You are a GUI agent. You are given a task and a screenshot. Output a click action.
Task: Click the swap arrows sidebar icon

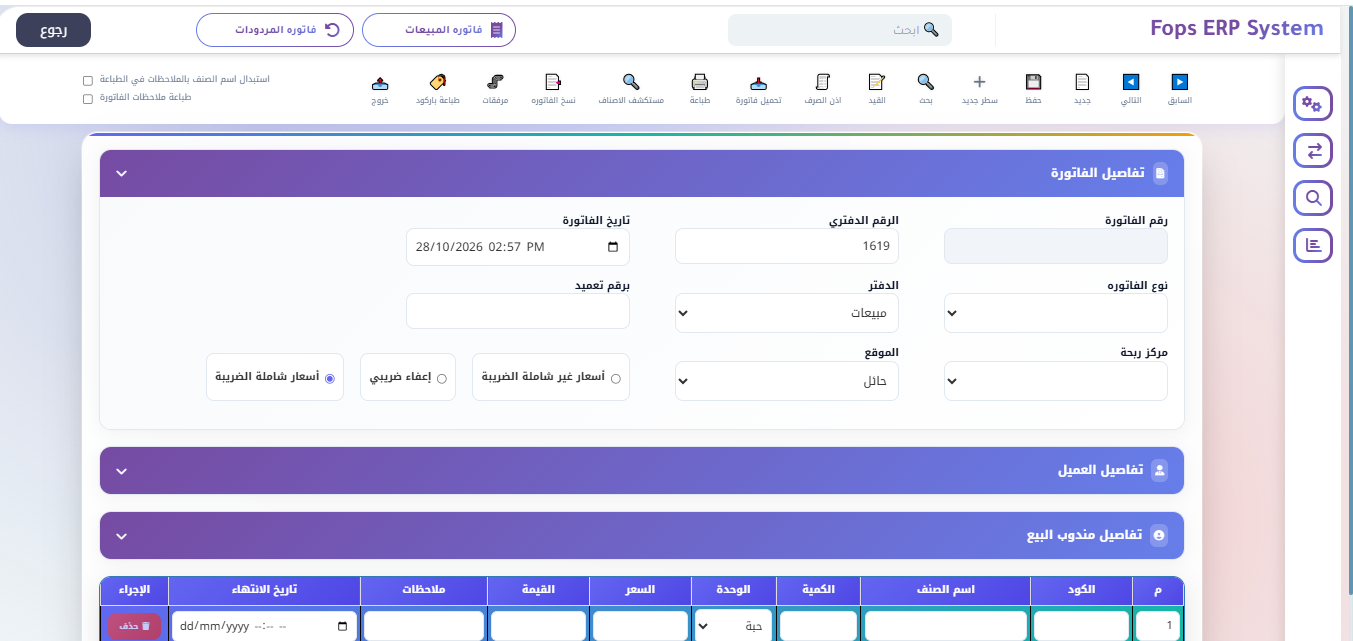click(1313, 151)
